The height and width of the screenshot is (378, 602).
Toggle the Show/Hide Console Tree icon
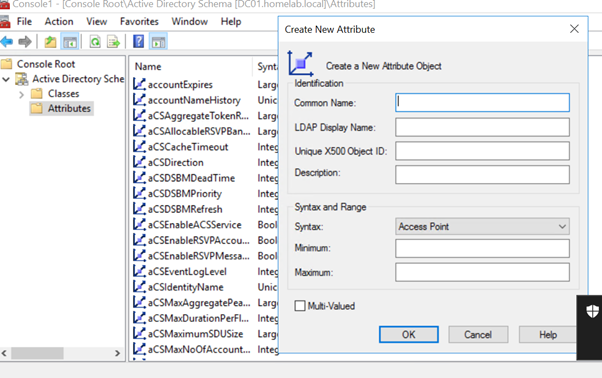[70, 41]
